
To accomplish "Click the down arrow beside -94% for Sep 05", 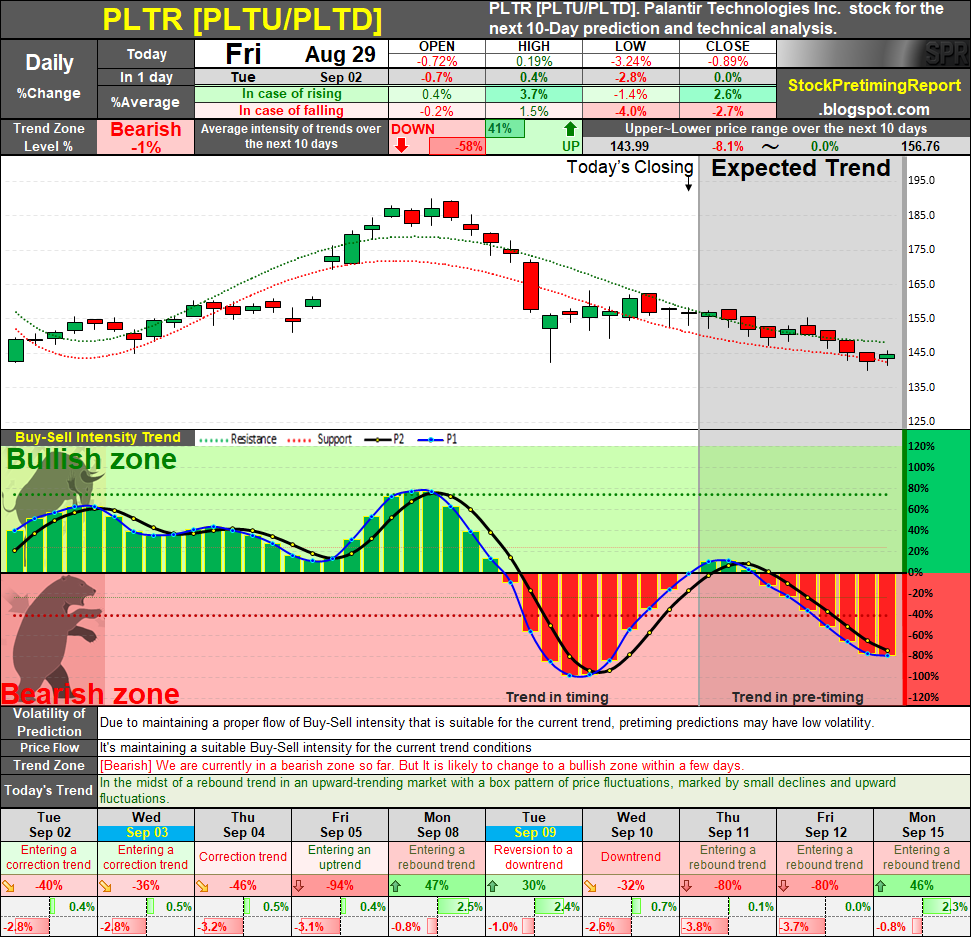I will 298,886.
